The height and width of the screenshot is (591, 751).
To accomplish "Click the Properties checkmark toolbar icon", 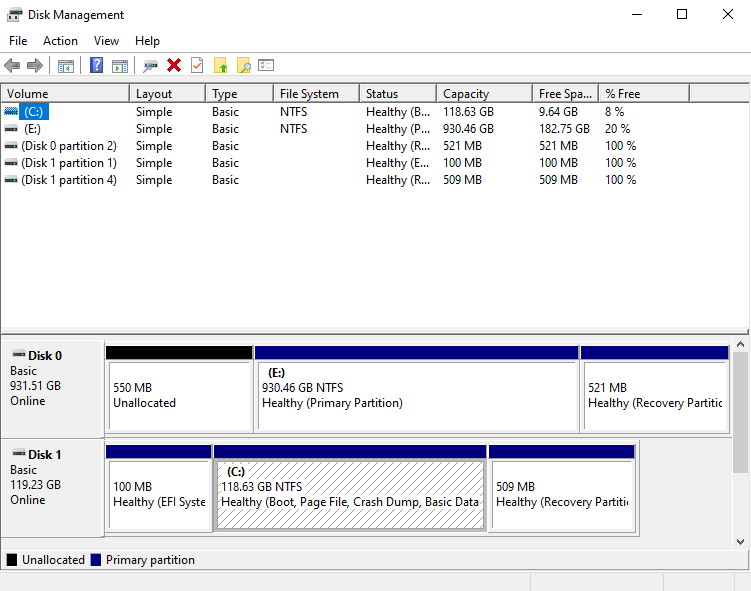I will (x=197, y=65).
